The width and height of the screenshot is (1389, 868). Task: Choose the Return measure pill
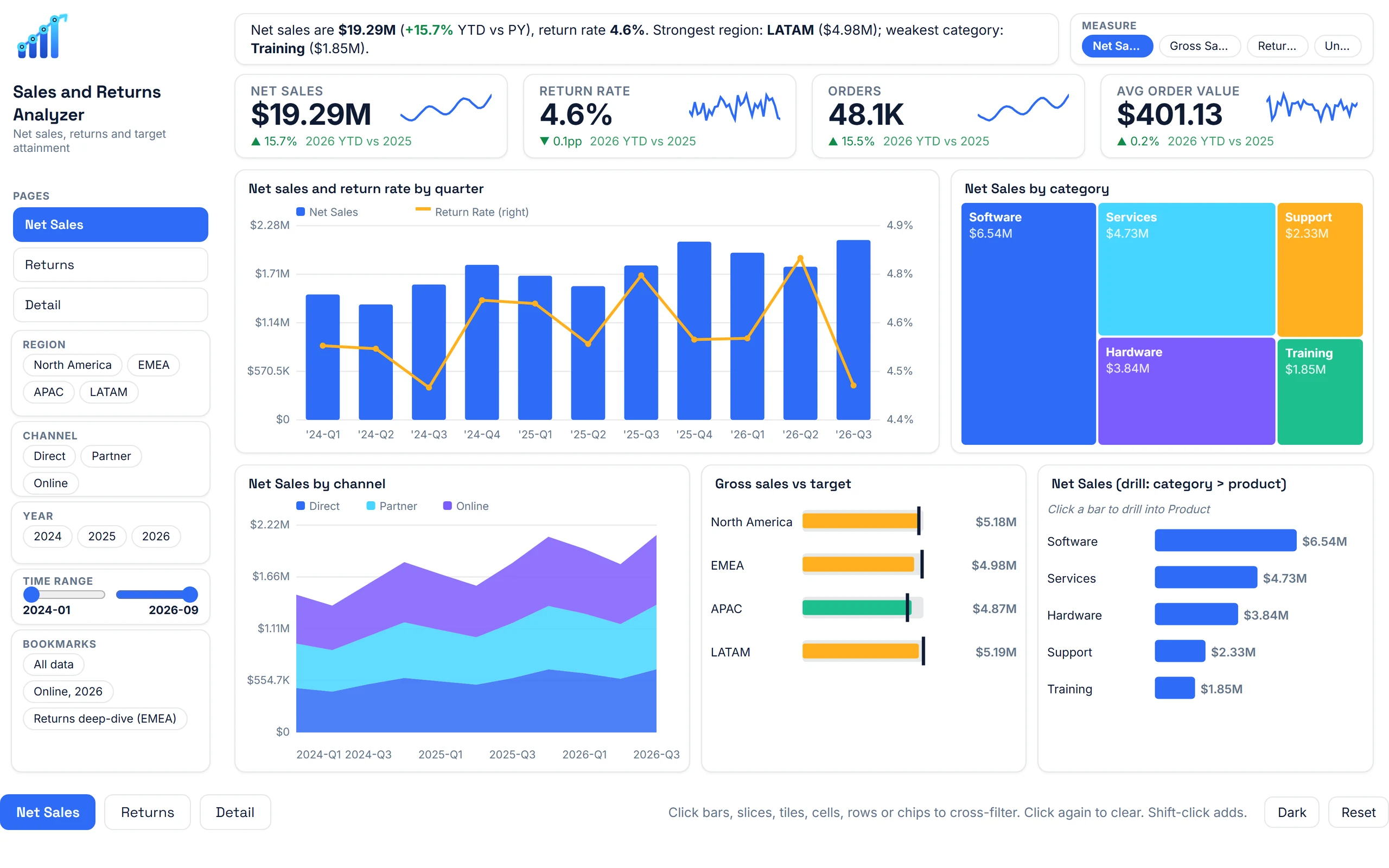1277,46
